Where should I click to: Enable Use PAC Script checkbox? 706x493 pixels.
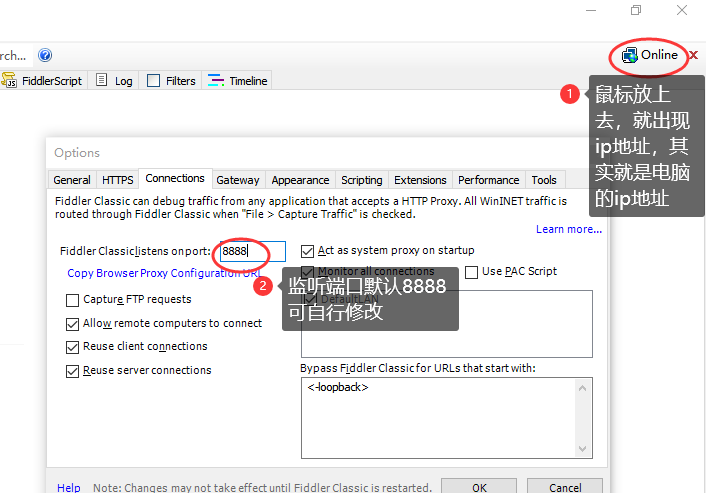tap(471, 272)
